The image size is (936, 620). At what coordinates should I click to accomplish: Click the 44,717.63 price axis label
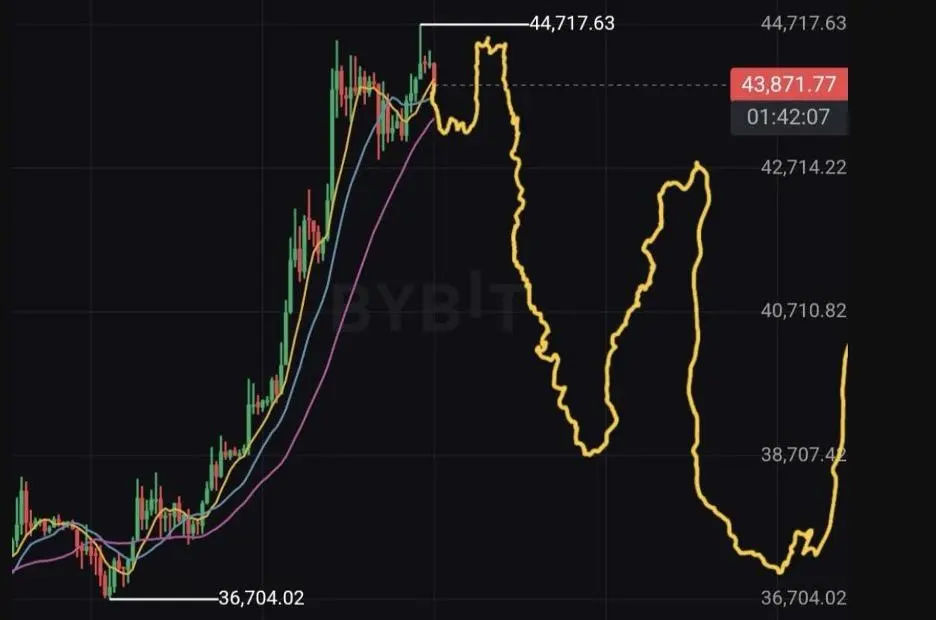tap(803, 23)
